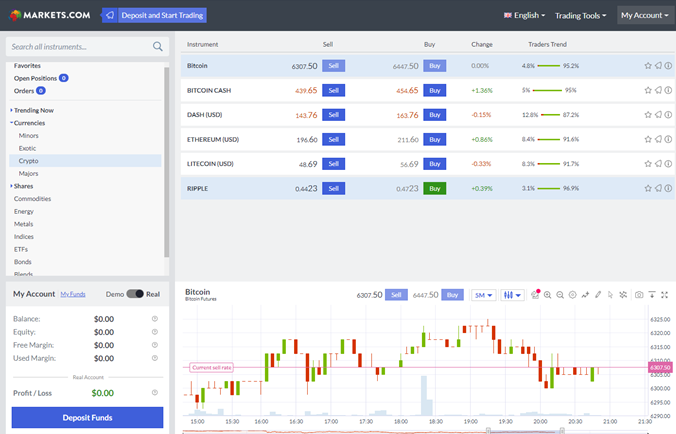
Task: Open the 5M timeframe dropdown
Action: tap(483, 295)
